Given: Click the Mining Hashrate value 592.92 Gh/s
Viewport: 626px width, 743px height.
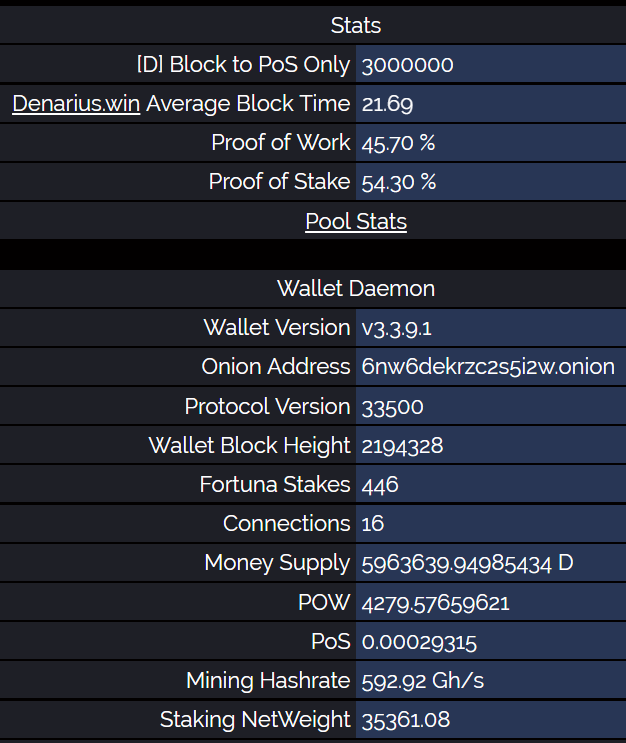Looking at the screenshot, I should point(423,681).
